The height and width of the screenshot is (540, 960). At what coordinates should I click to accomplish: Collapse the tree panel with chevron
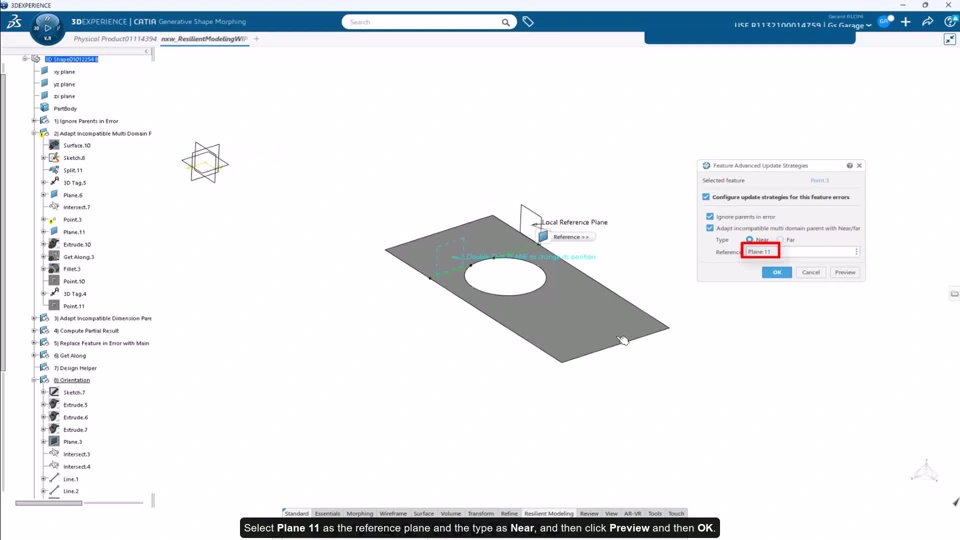(x=147, y=51)
